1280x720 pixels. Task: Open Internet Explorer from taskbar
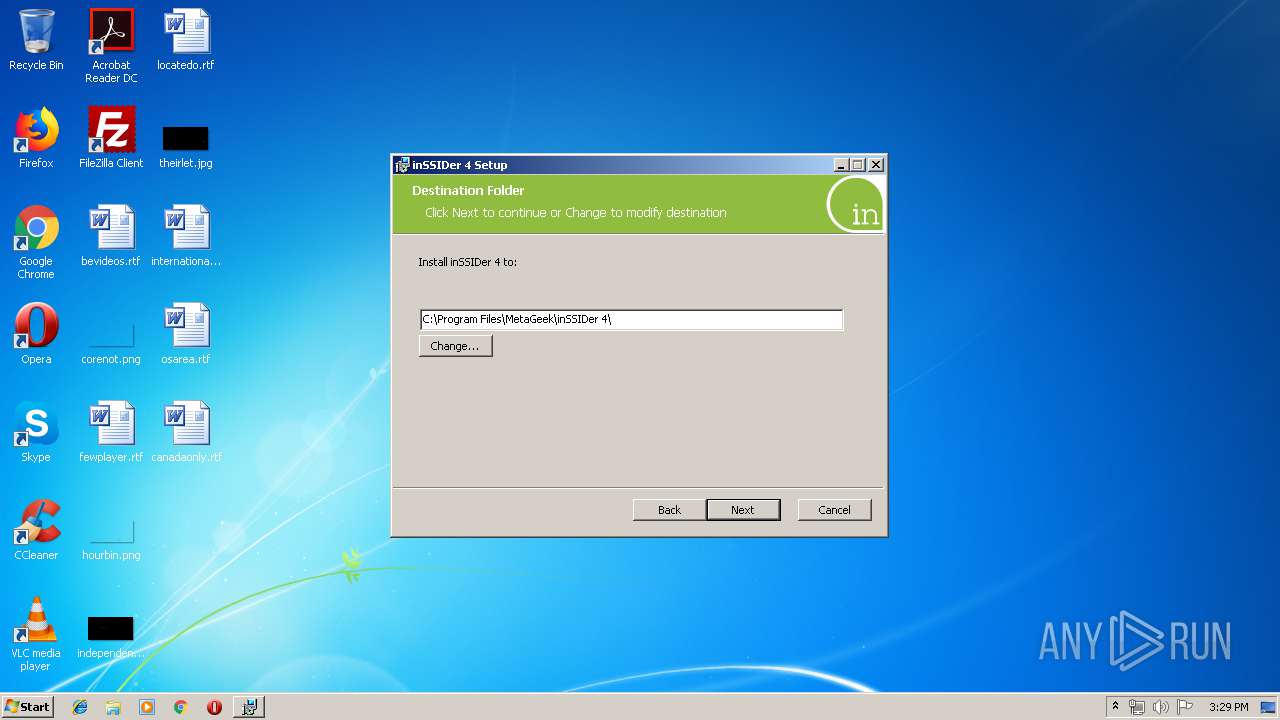[80, 707]
